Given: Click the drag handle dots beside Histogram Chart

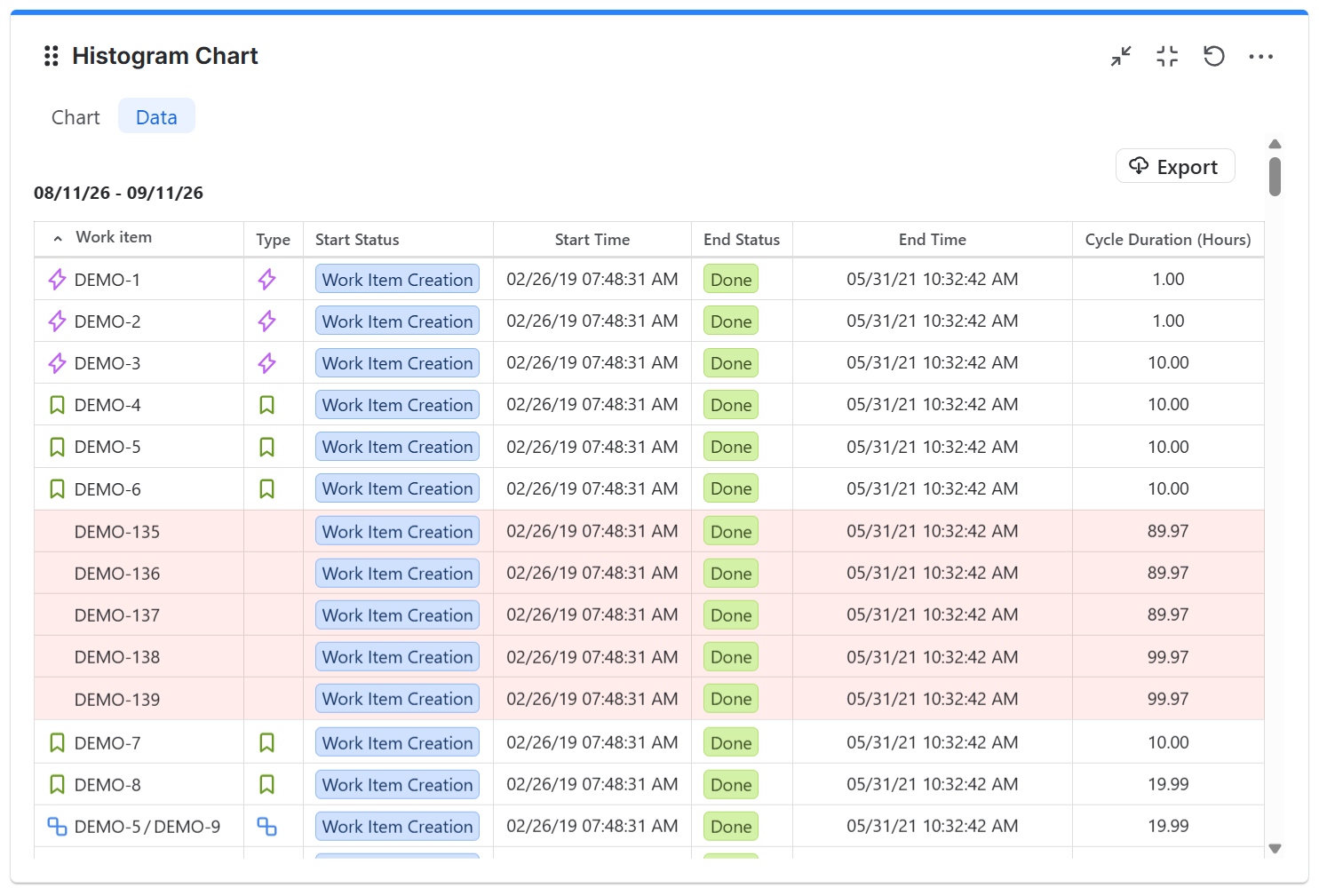Looking at the screenshot, I should coord(52,56).
